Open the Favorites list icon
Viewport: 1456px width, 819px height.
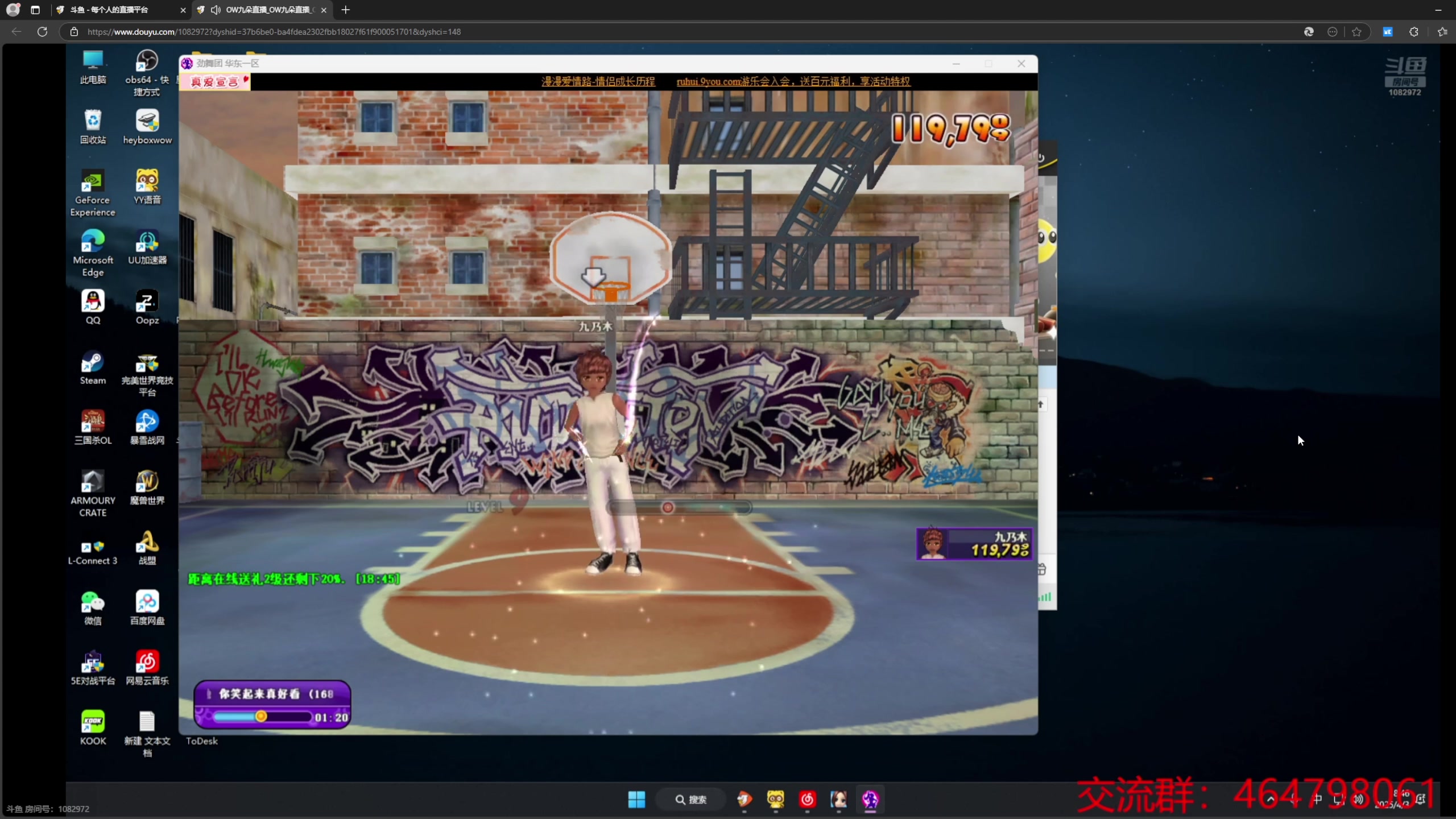click(x=1442, y=32)
